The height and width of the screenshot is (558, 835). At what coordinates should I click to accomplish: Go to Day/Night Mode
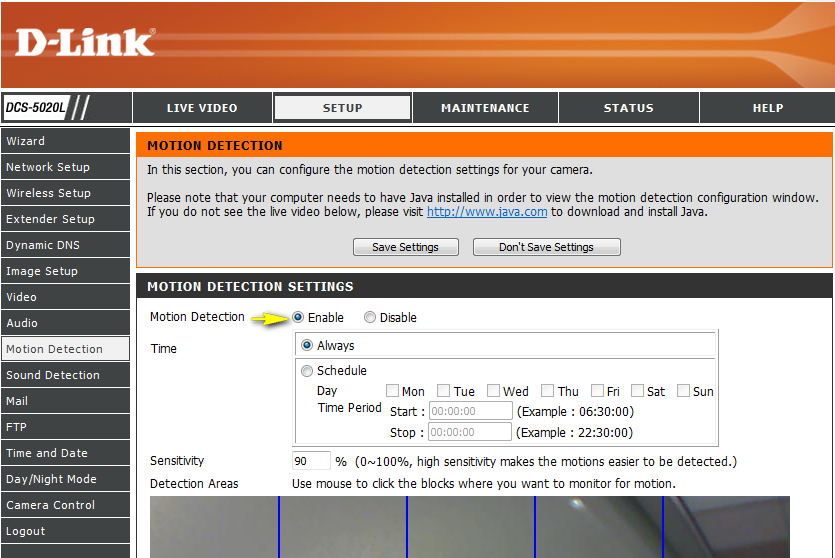[x=66, y=479]
